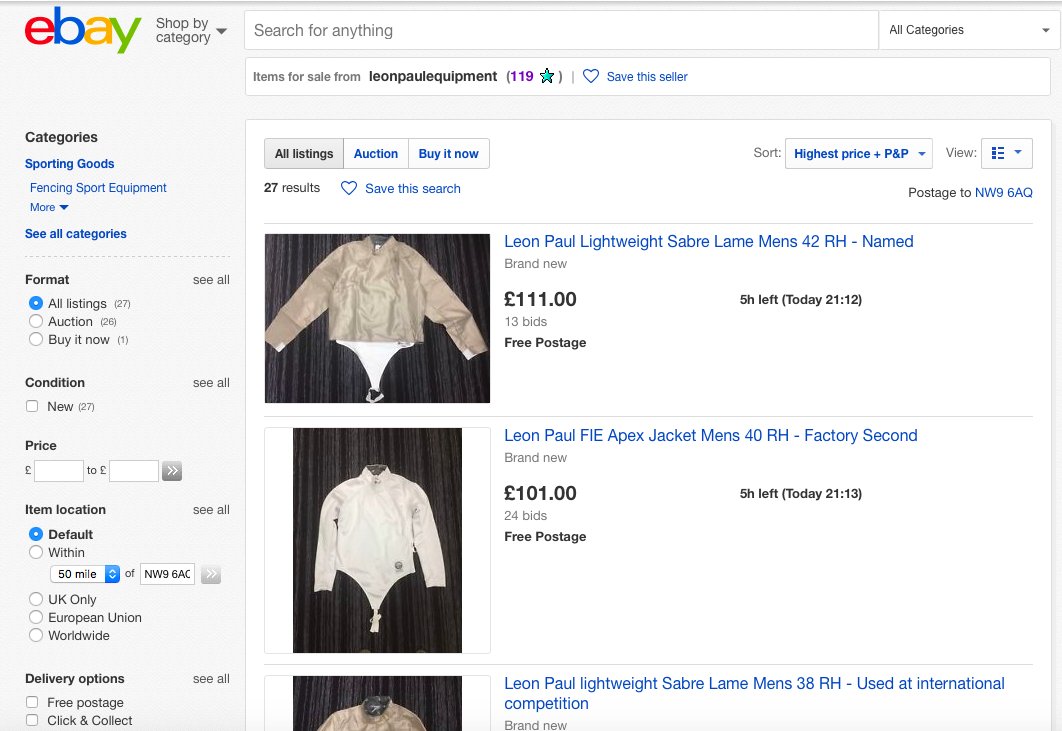Click 24 bids text
The width and height of the screenshot is (1062, 731).
tap(526, 516)
